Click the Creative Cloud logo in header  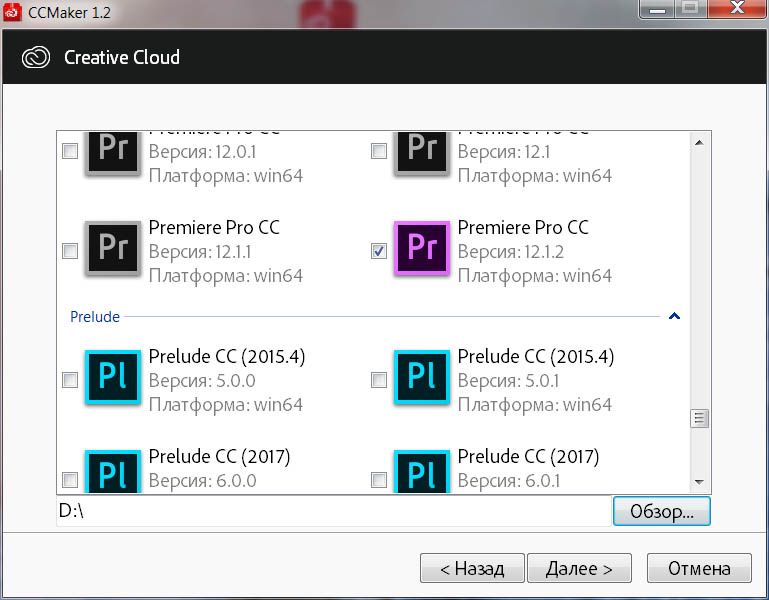click(x=36, y=57)
